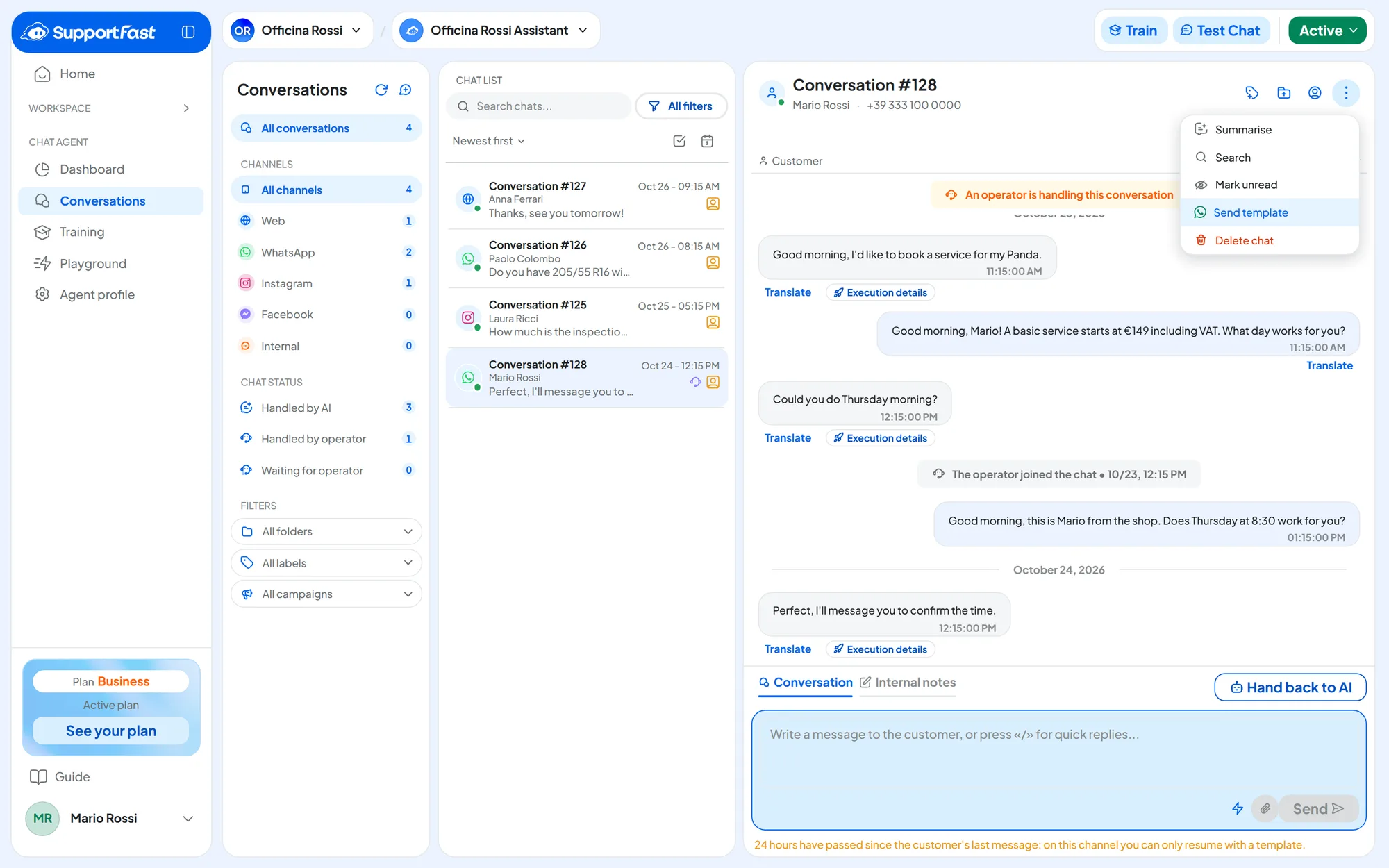The image size is (1389, 868).
Task: Expand All folders filter
Action: [x=326, y=531]
